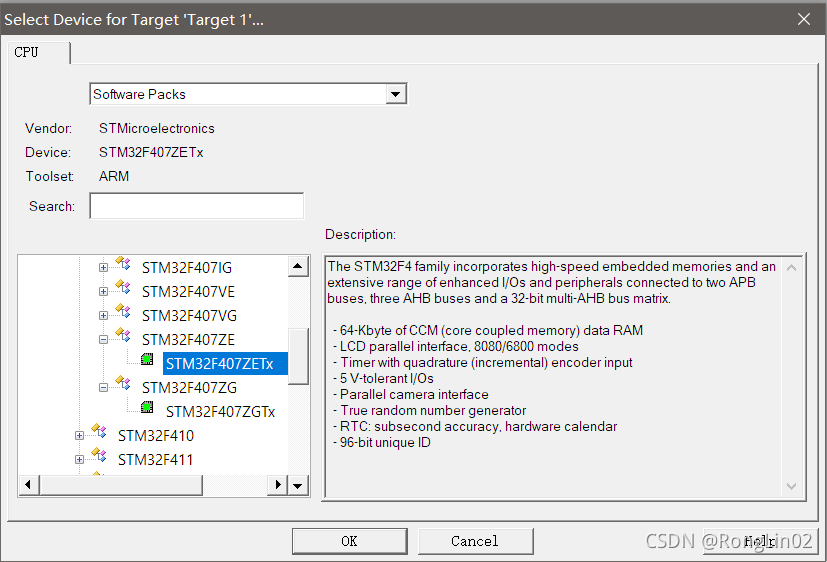Image resolution: width=827 pixels, height=562 pixels.
Task: Expand the STM32F411 node
Action: [x=79, y=460]
